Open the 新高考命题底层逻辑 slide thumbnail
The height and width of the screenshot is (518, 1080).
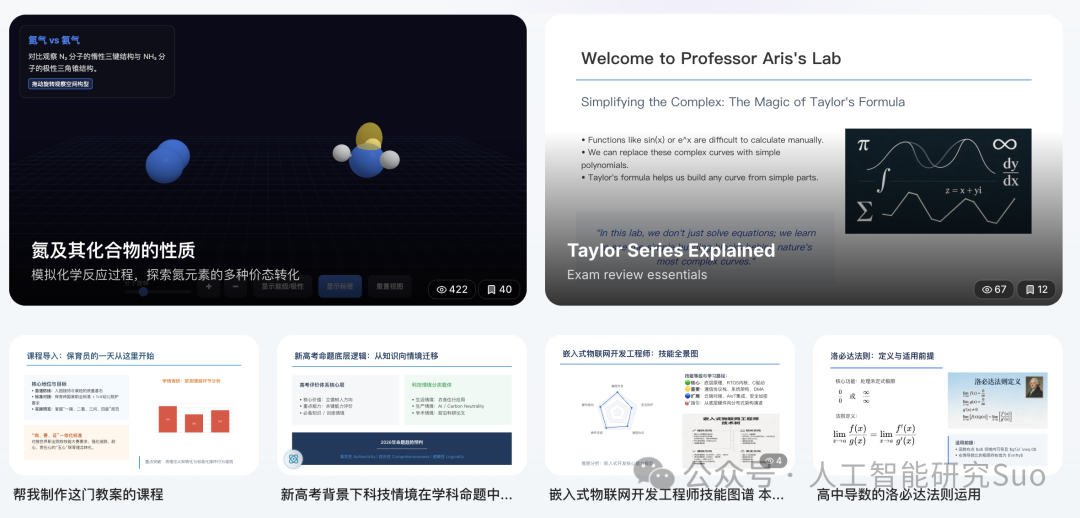(x=402, y=405)
